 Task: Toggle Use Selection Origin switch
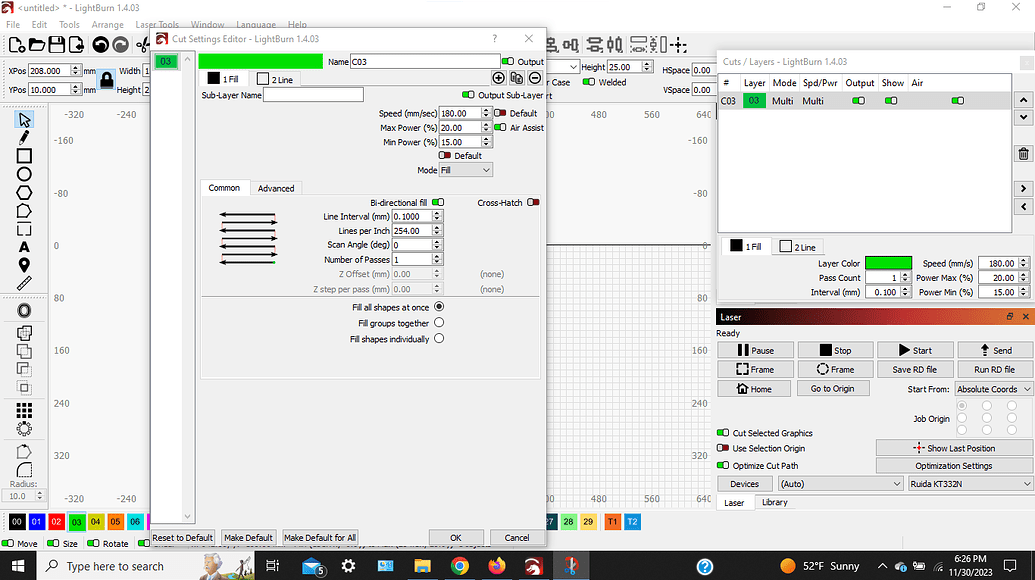point(723,448)
